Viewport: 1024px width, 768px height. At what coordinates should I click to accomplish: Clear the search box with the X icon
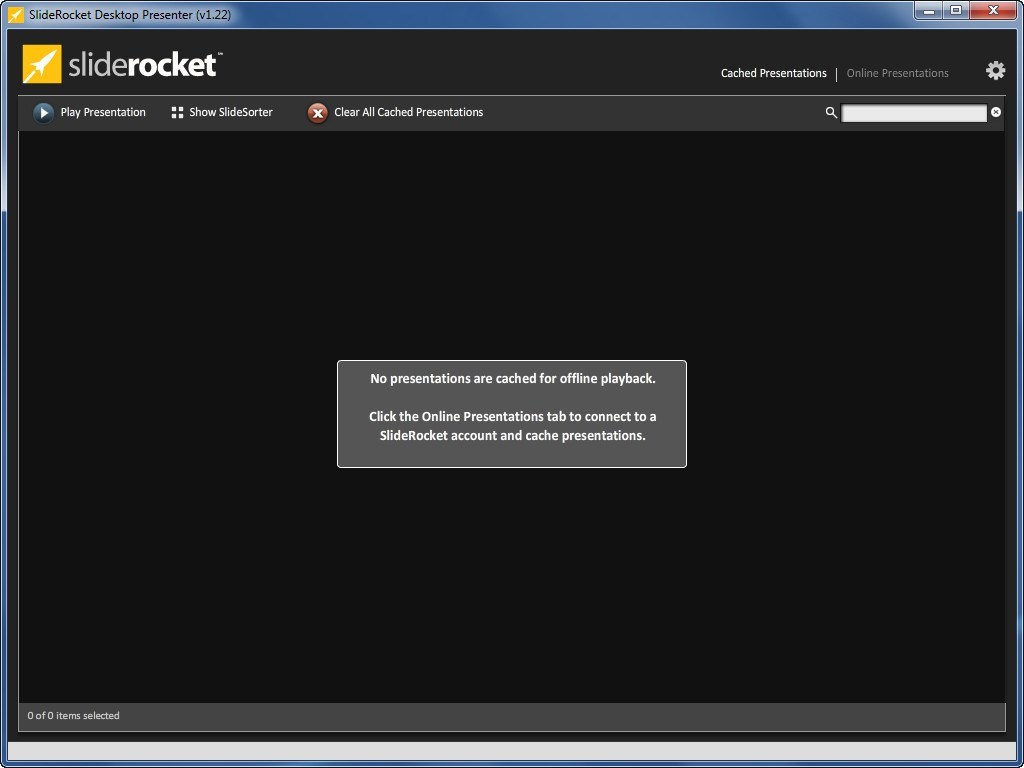995,112
